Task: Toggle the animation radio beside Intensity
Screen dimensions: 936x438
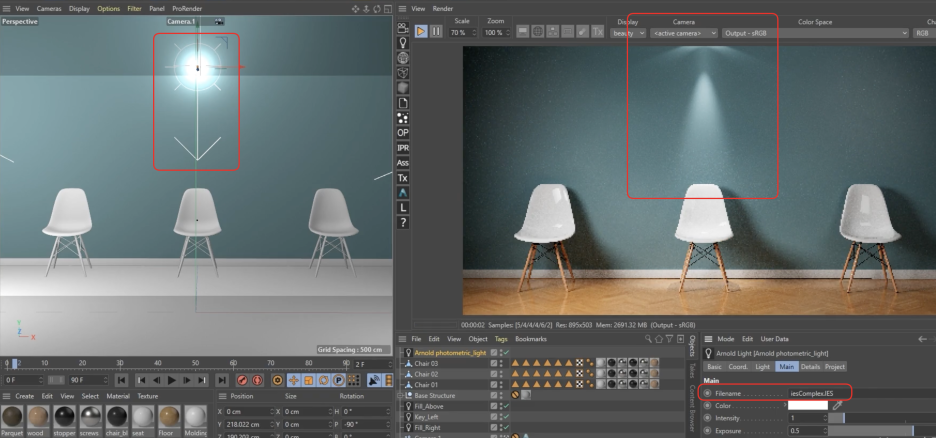Action: tap(708, 418)
